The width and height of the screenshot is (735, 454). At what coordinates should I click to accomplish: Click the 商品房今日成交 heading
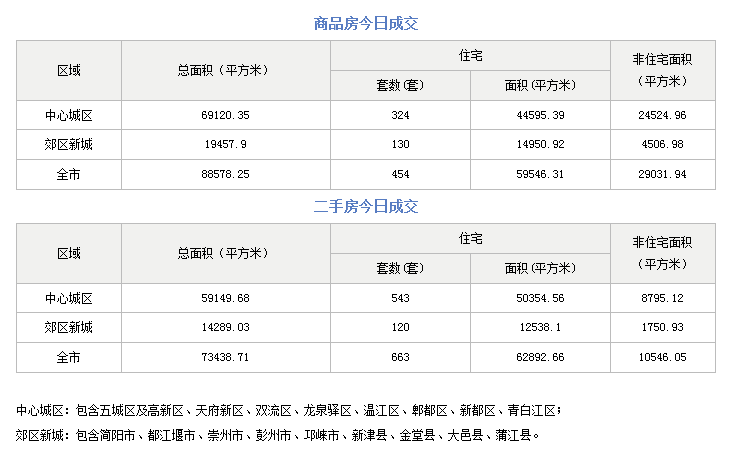366,22
